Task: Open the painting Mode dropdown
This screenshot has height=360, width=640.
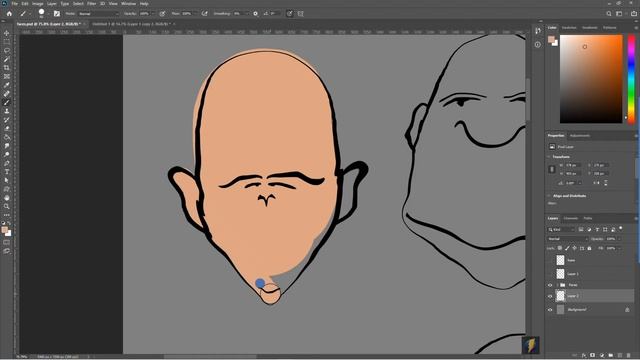Action: click(x=98, y=13)
